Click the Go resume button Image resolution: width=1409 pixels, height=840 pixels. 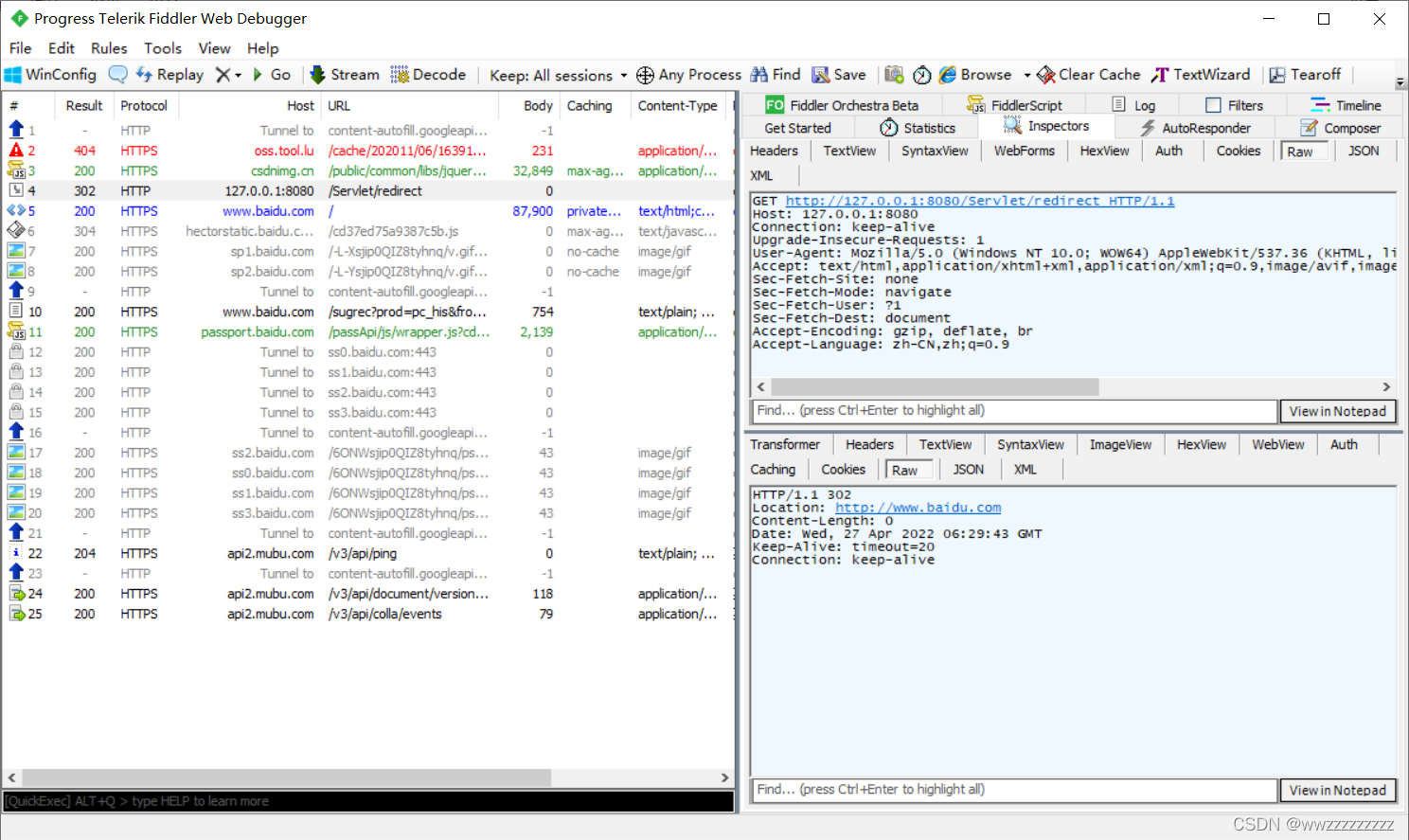272,75
